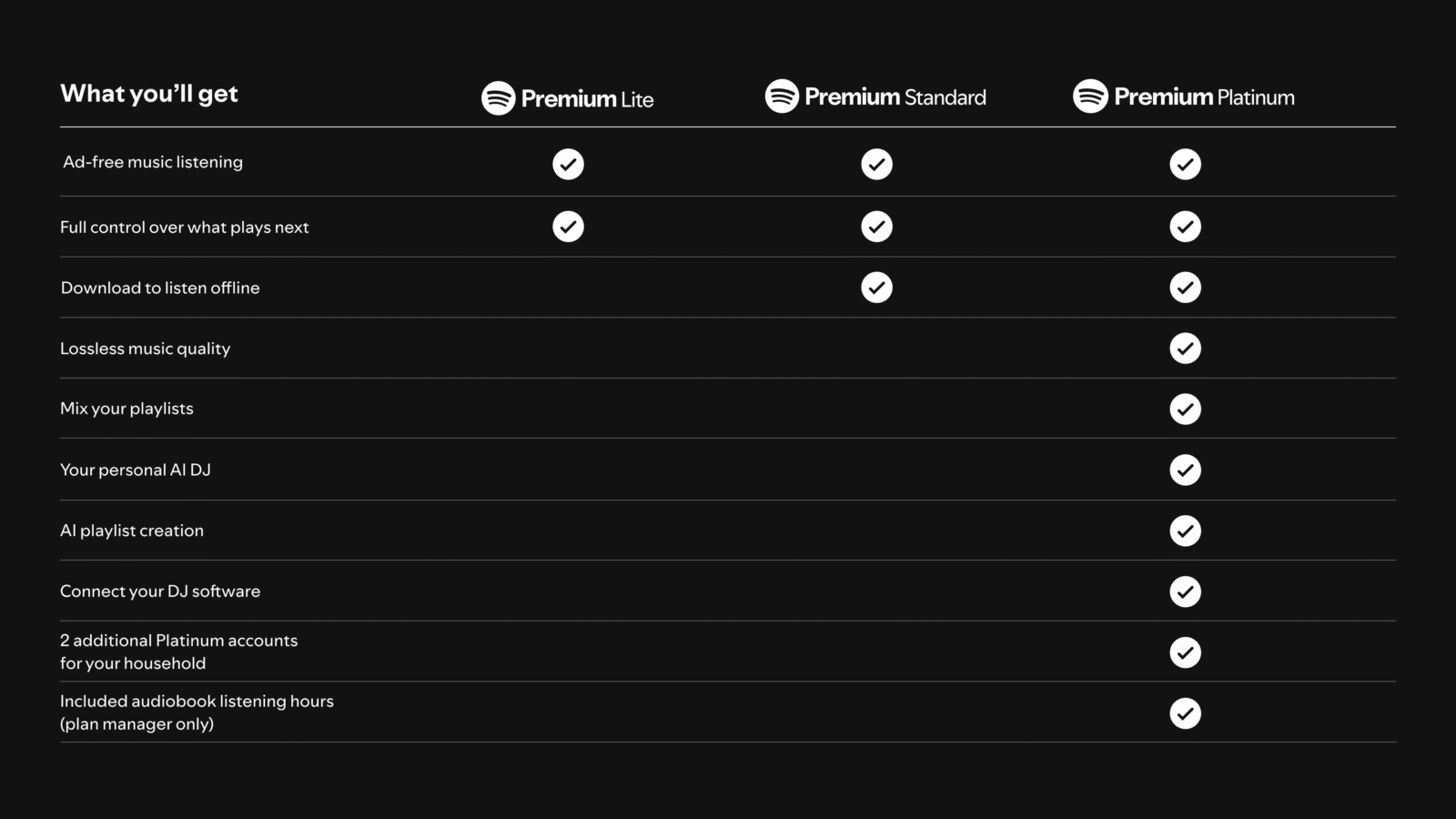This screenshot has width=1456, height=819.
Task: Select the Premium Lite plan heading
Action: click(x=587, y=99)
